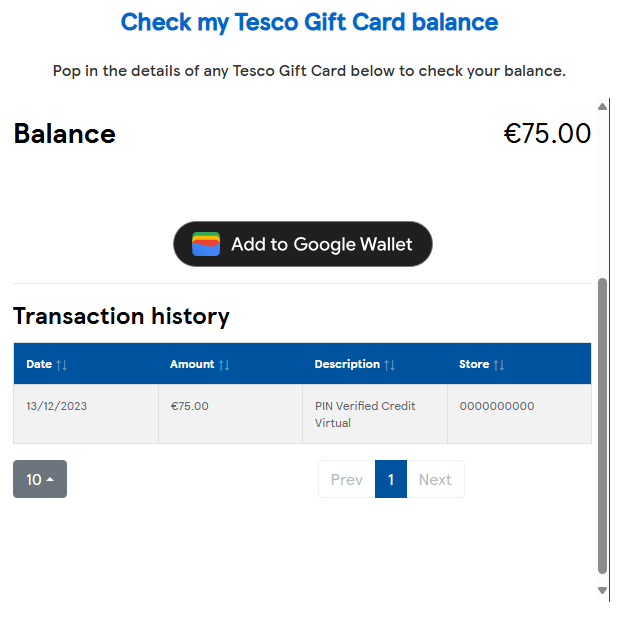This screenshot has height=621, width=620.
Task: Click the scrollbar down arrow
Action: 602,591
